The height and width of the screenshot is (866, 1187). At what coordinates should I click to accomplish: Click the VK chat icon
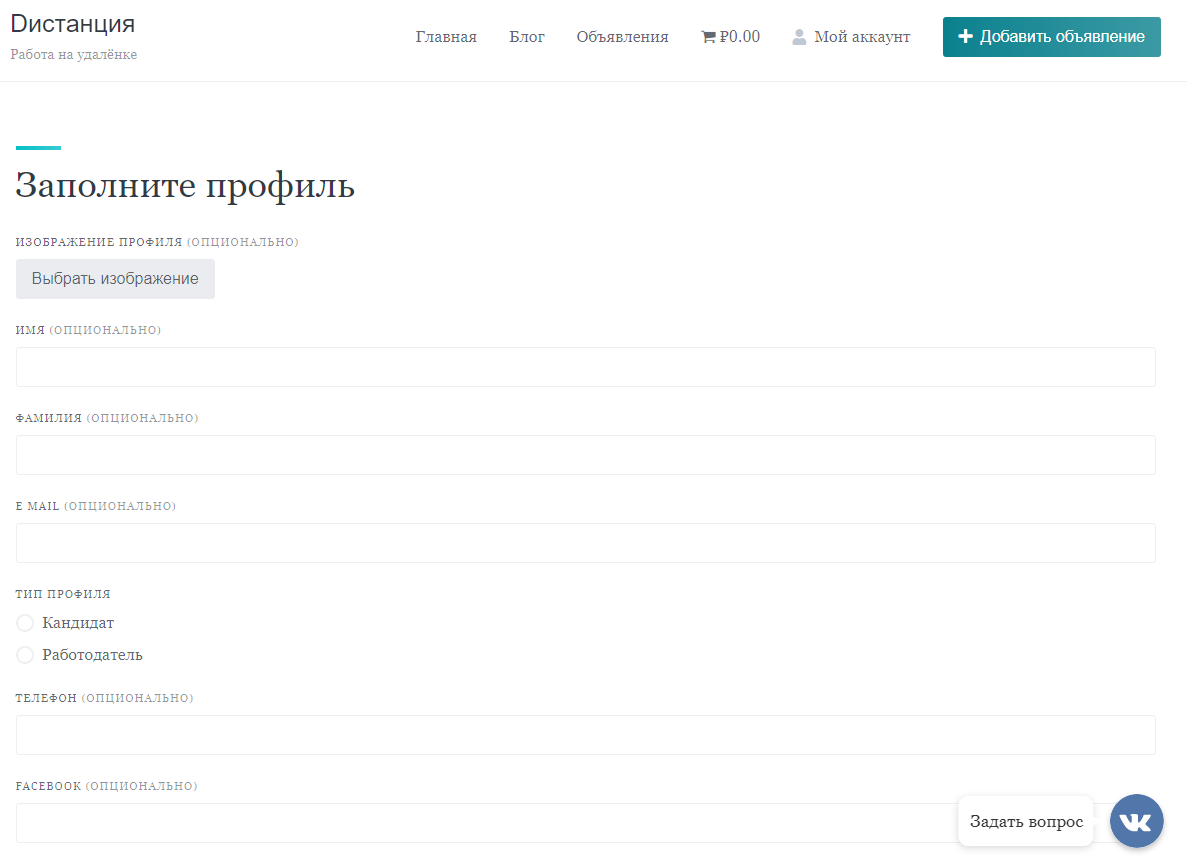(x=1136, y=821)
